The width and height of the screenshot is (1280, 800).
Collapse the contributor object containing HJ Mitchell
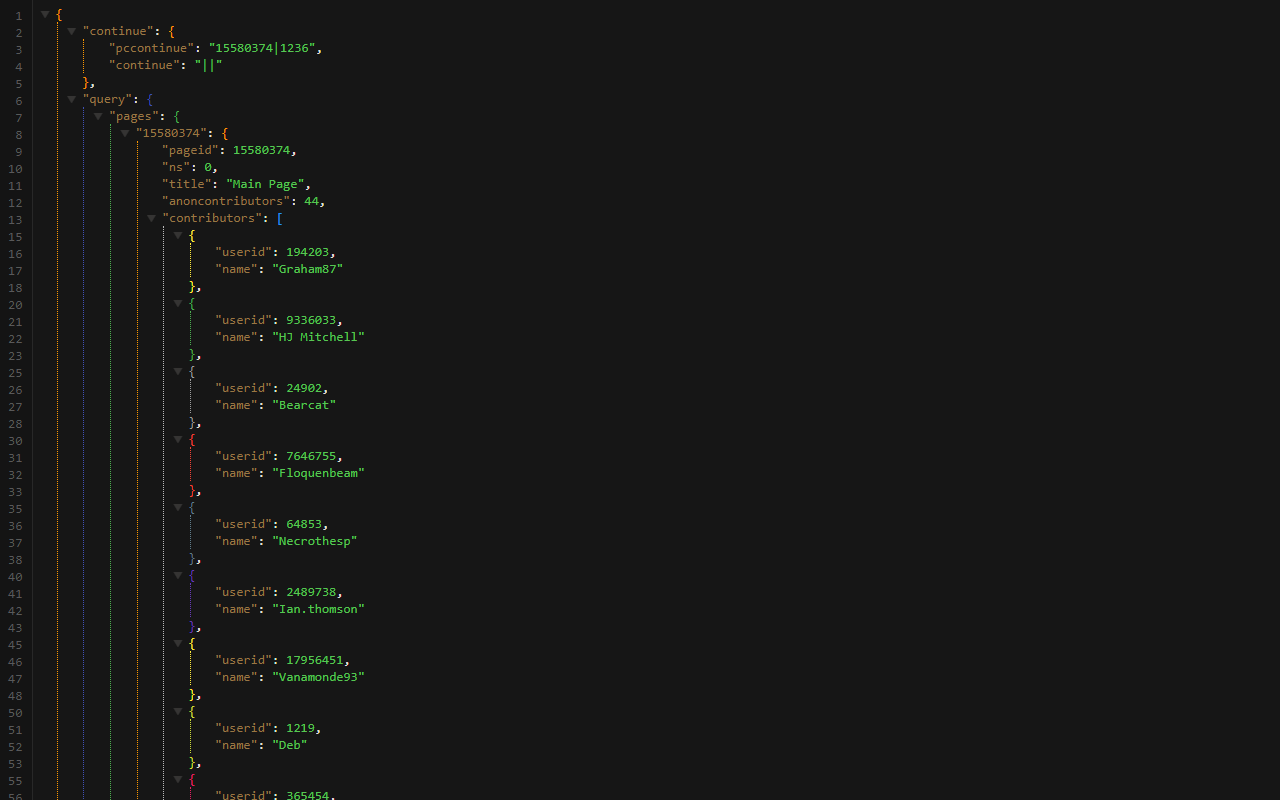(178, 304)
